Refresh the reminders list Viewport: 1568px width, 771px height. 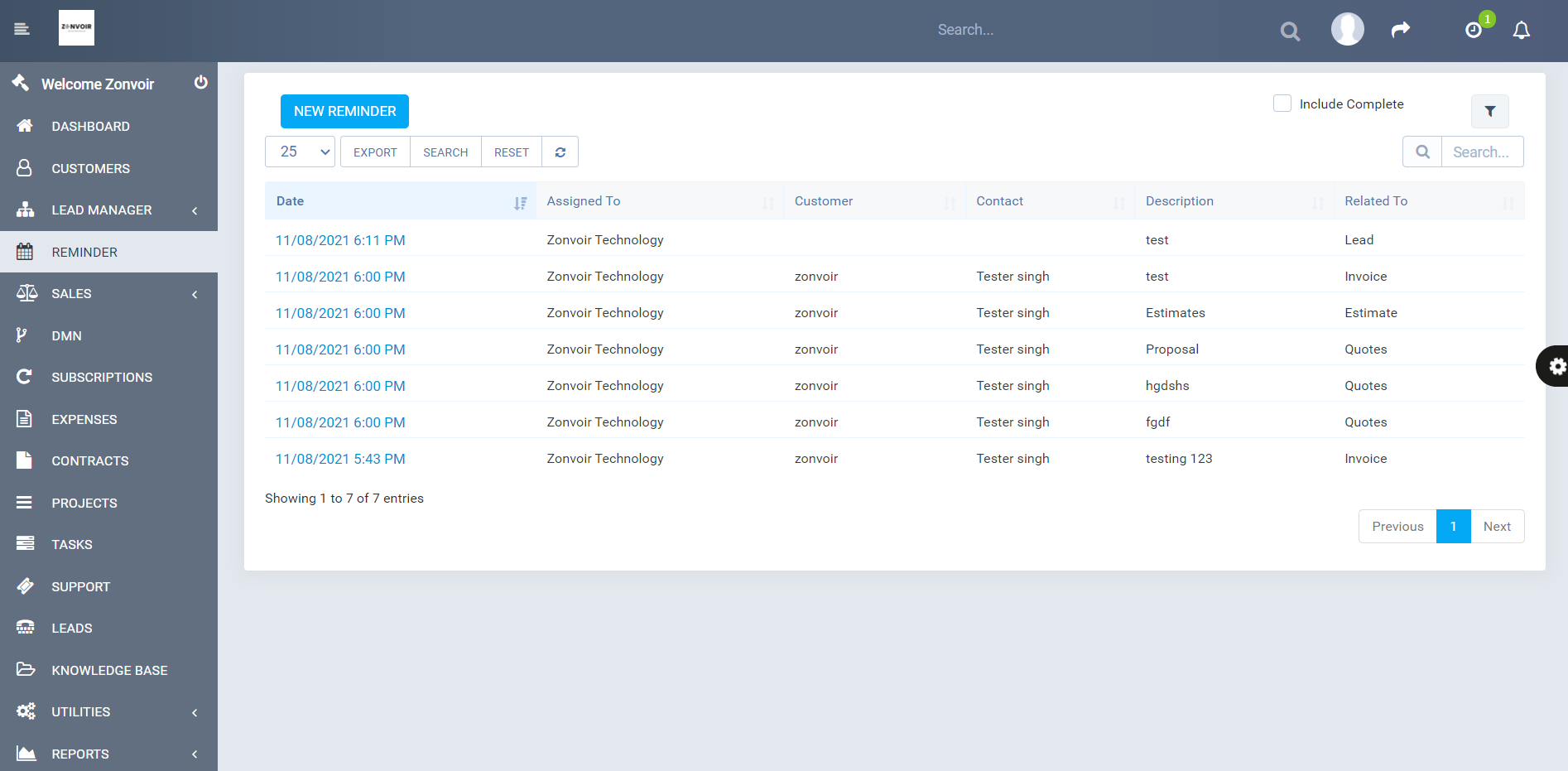(560, 152)
